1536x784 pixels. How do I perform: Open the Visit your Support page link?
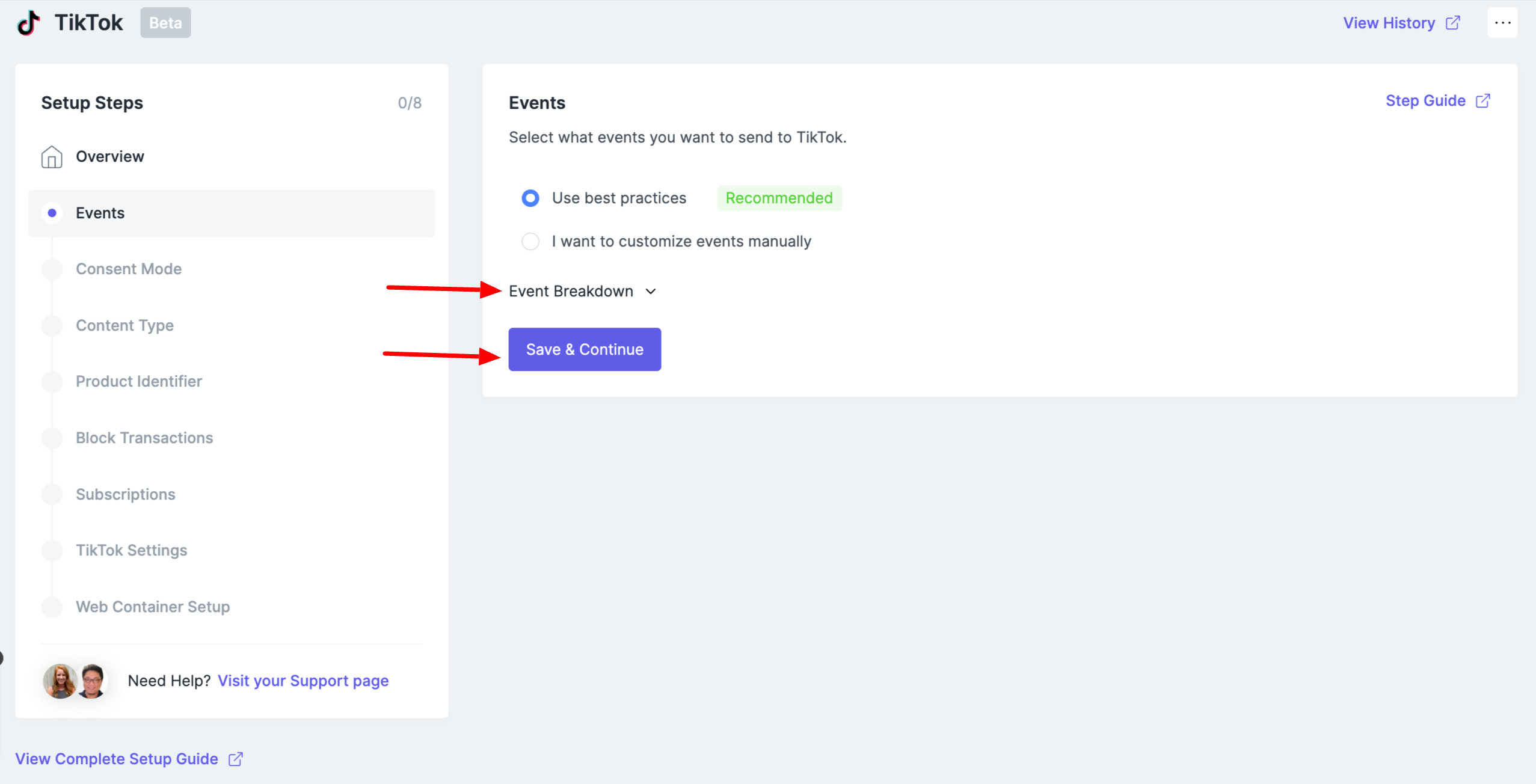click(x=303, y=681)
